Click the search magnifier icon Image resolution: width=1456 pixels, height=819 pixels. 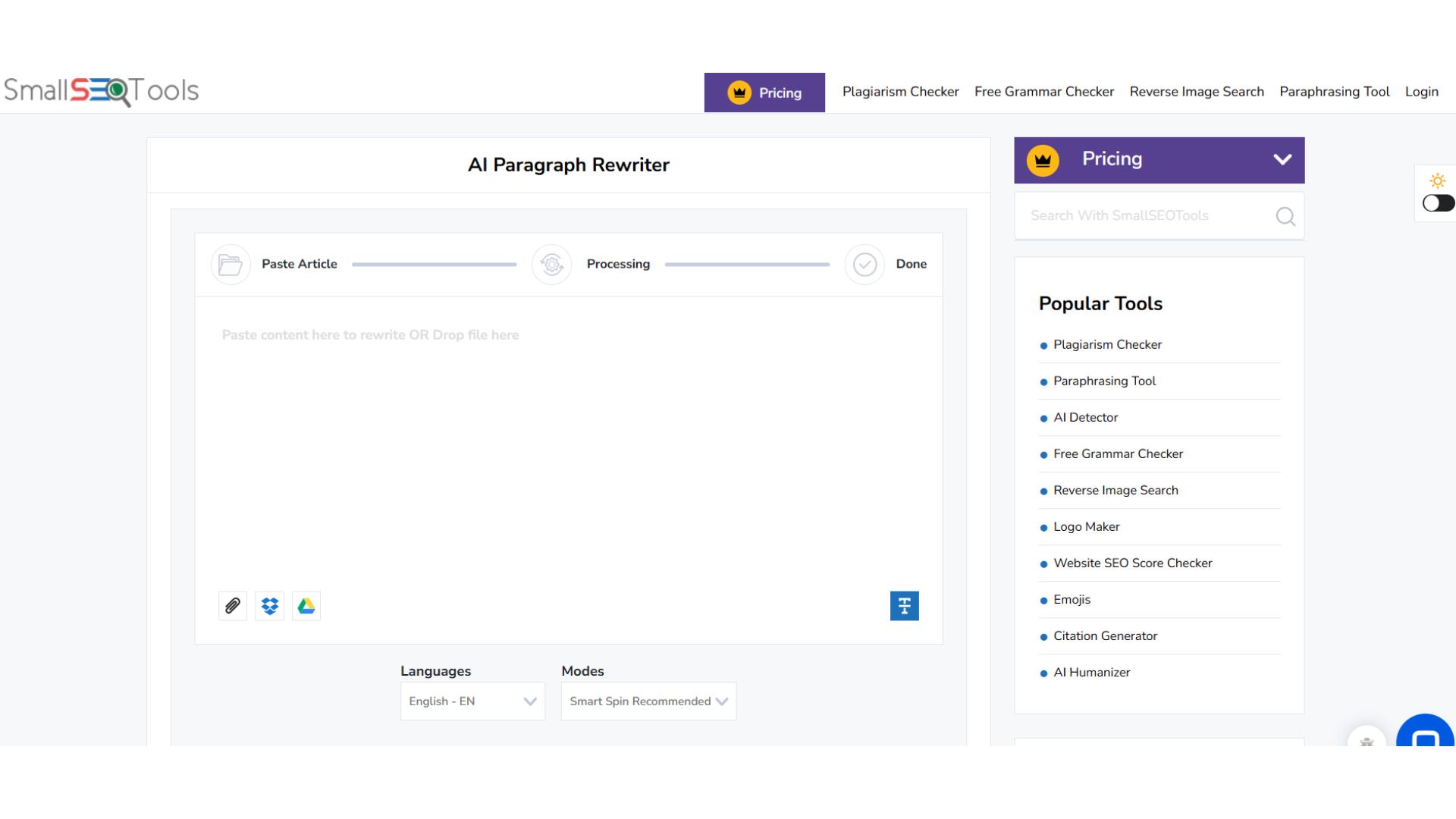click(x=1285, y=217)
